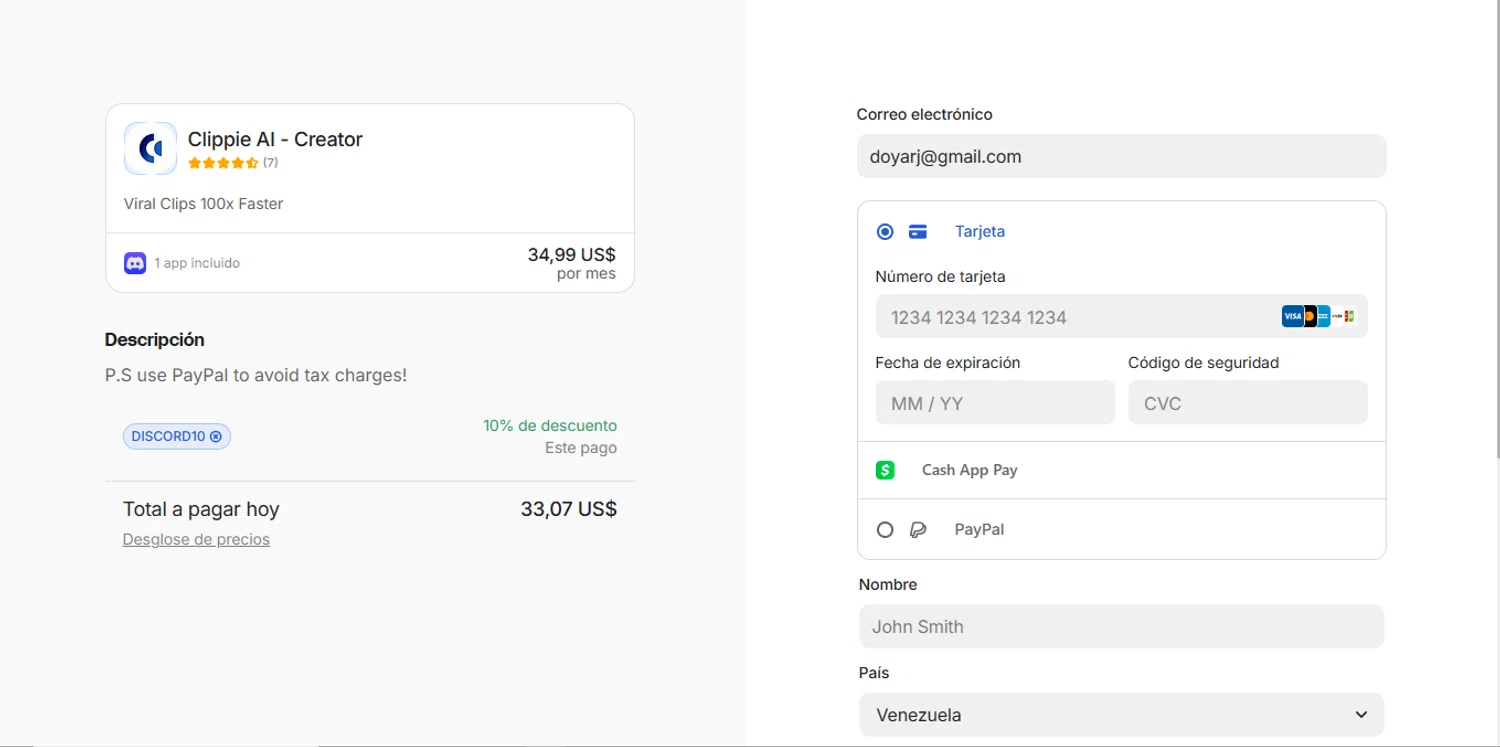Image resolution: width=1500 pixels, height=747 pixels.
Task: Click the PayPal payment method label
Action: 979,530
